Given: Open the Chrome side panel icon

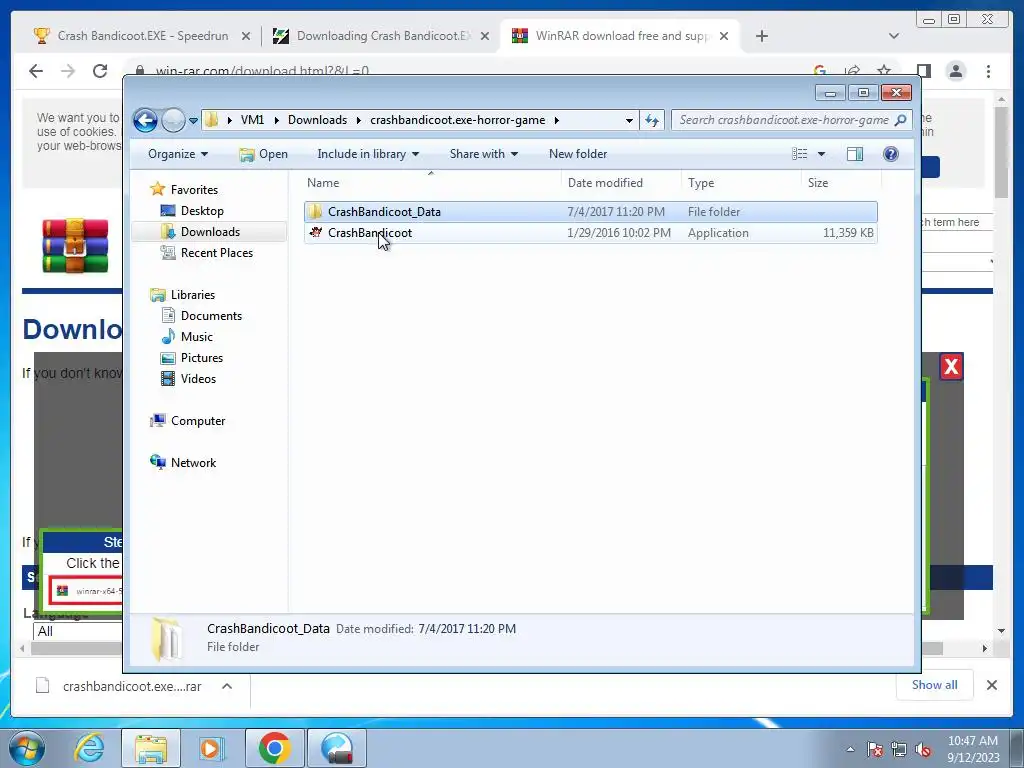Looking at the screenshot, I should click(923, 71).
